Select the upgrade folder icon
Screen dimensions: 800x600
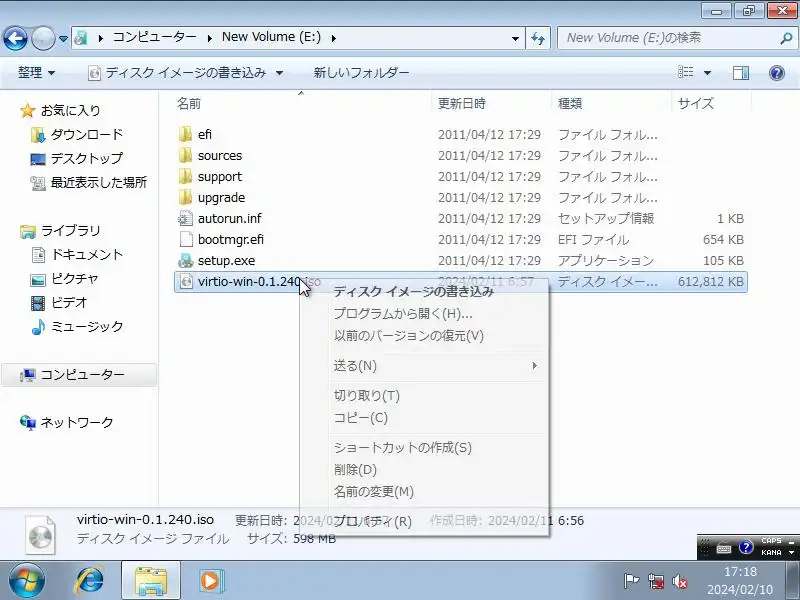tap(186, 197)
